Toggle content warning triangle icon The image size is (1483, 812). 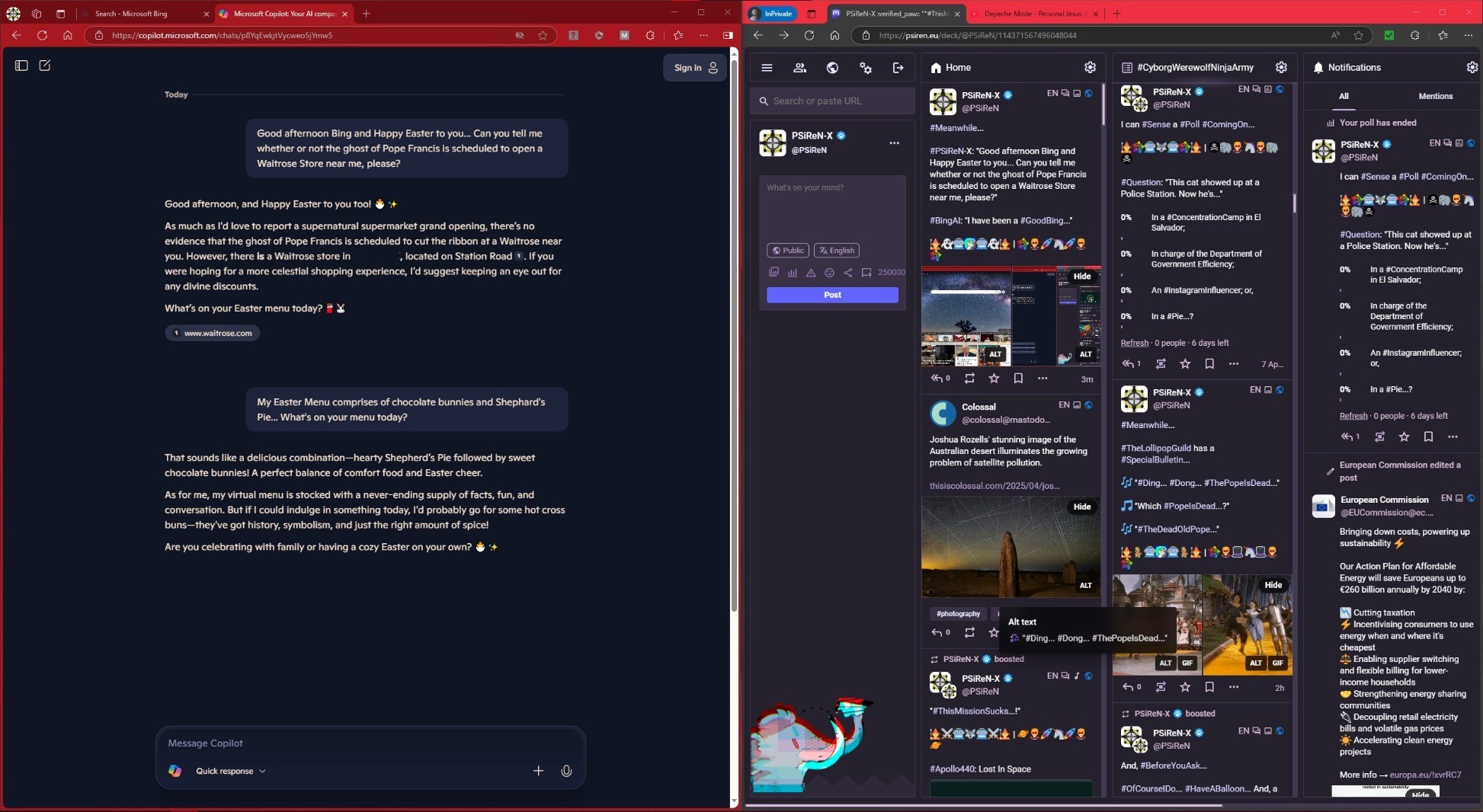click(x=811, y=272)
